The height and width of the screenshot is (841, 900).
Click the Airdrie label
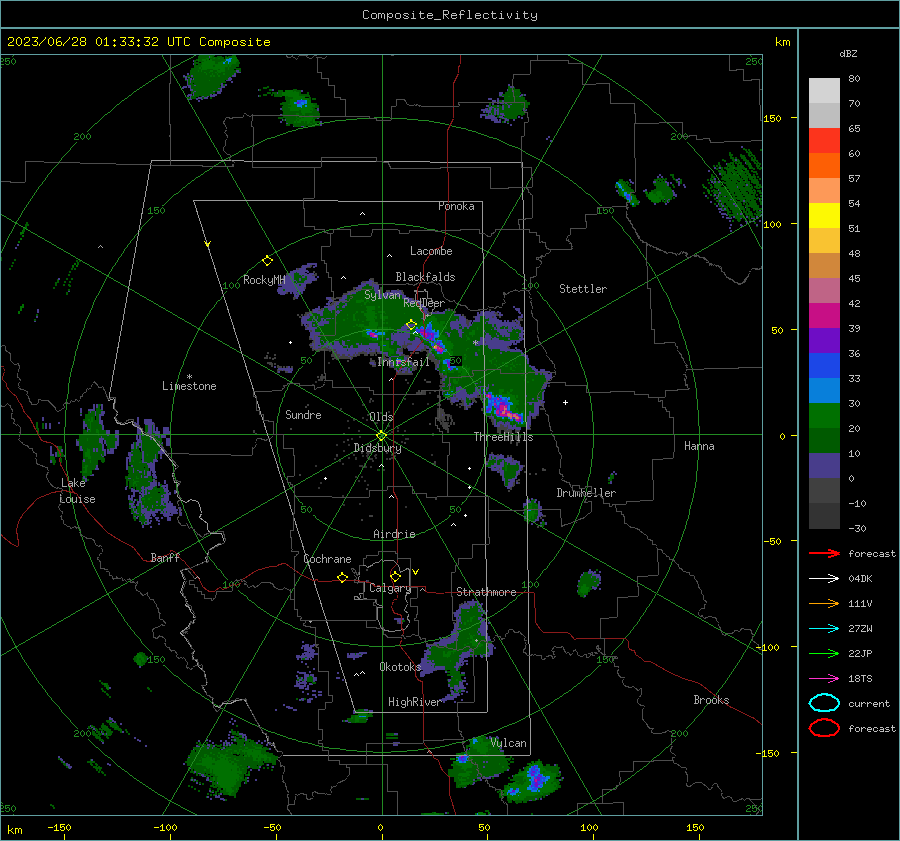[394, 534]
